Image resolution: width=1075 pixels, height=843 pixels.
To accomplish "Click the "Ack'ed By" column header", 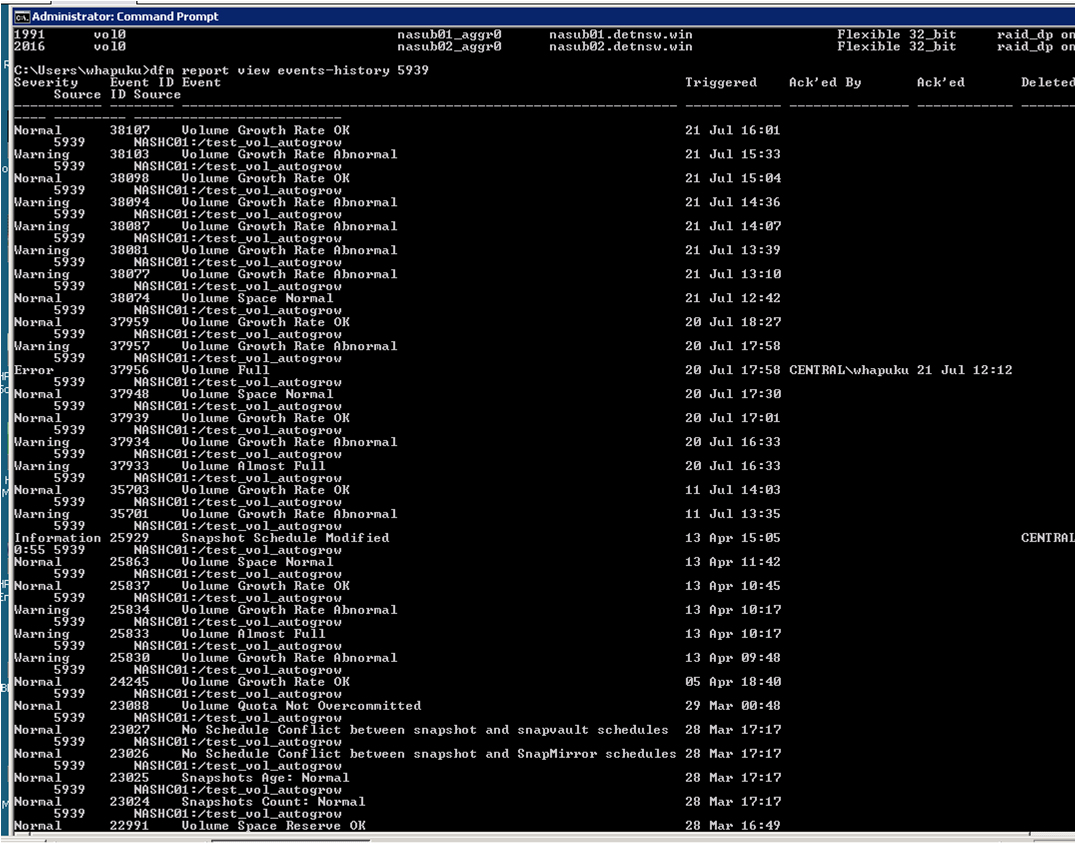I will click(825, 82).
